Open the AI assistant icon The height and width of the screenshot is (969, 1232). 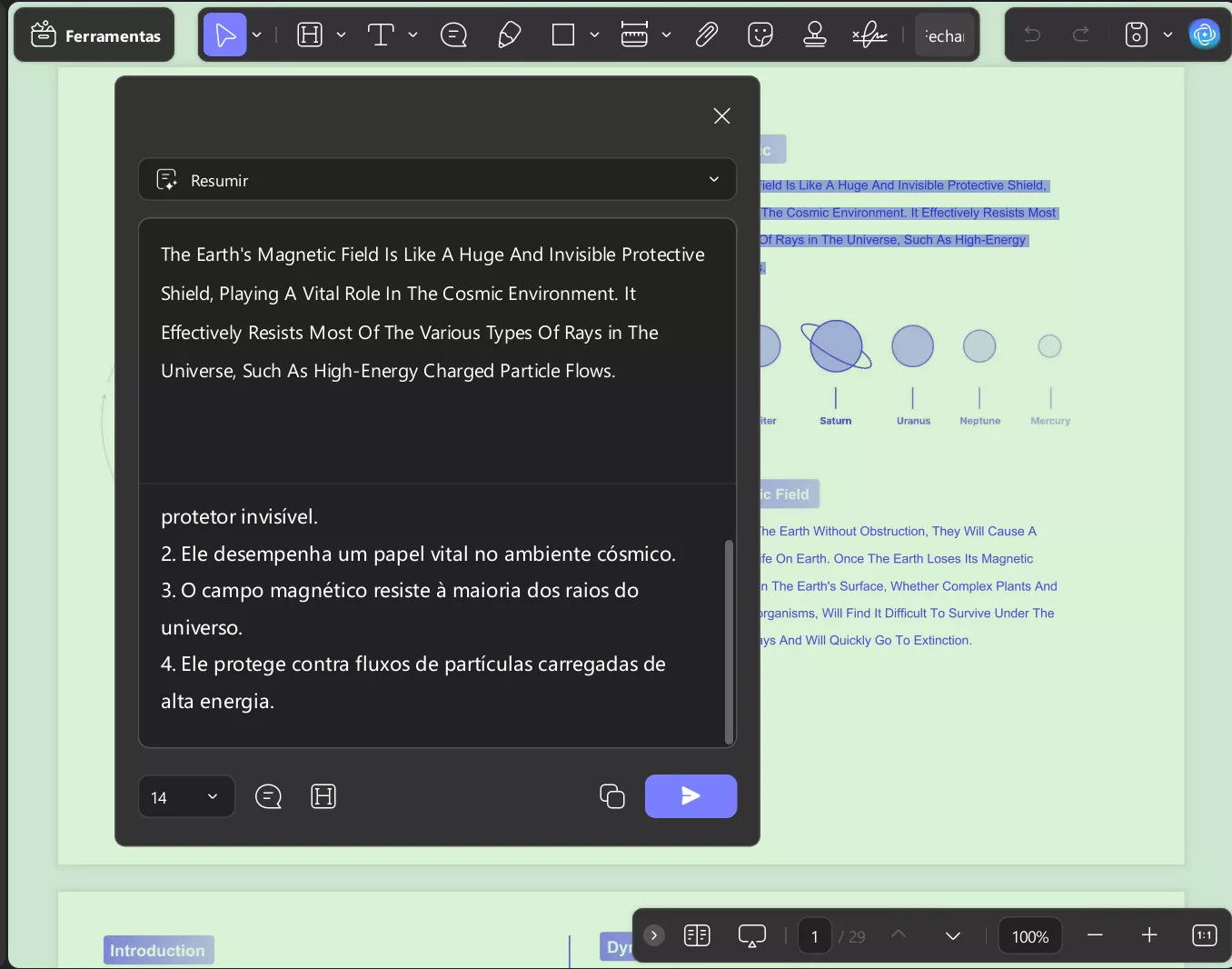click(x=1205, y=35)
